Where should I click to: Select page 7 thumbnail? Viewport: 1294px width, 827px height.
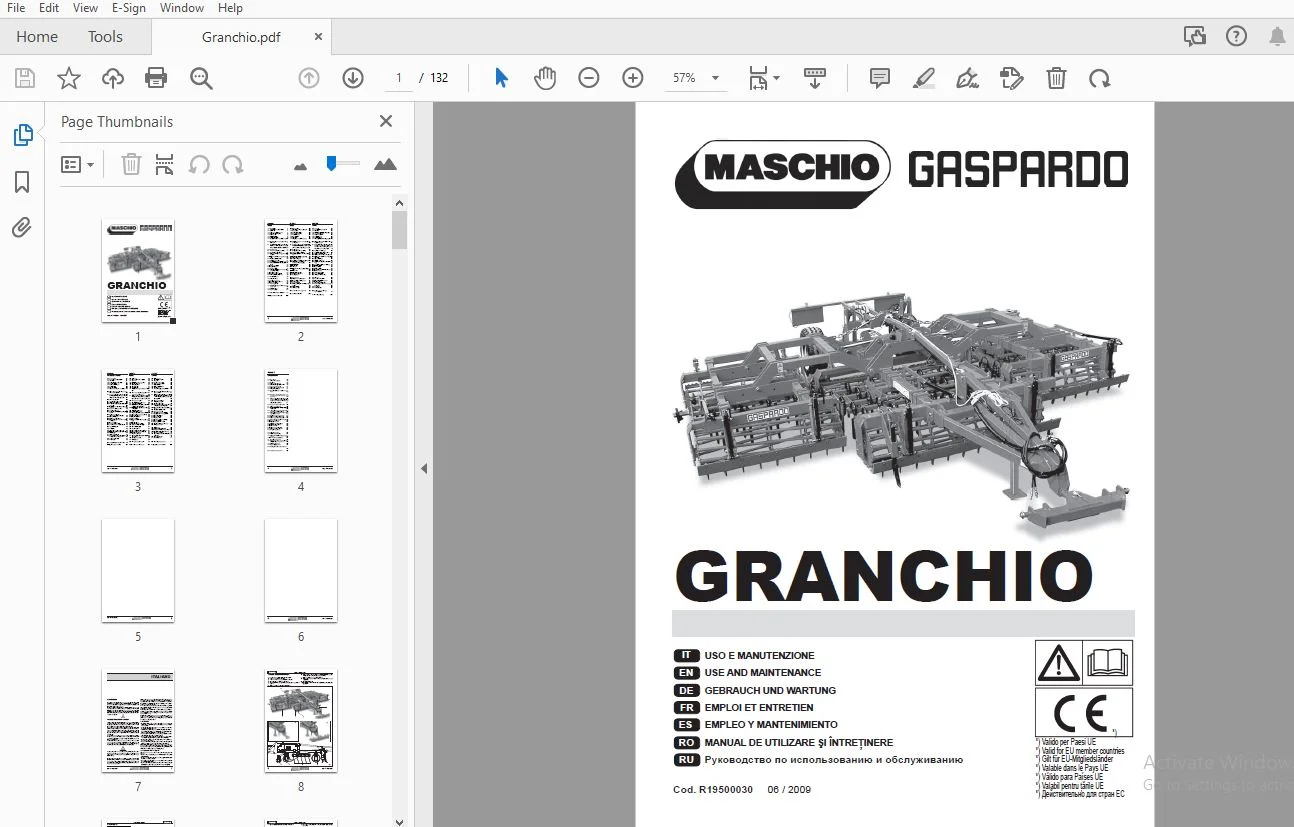point(138,721)
